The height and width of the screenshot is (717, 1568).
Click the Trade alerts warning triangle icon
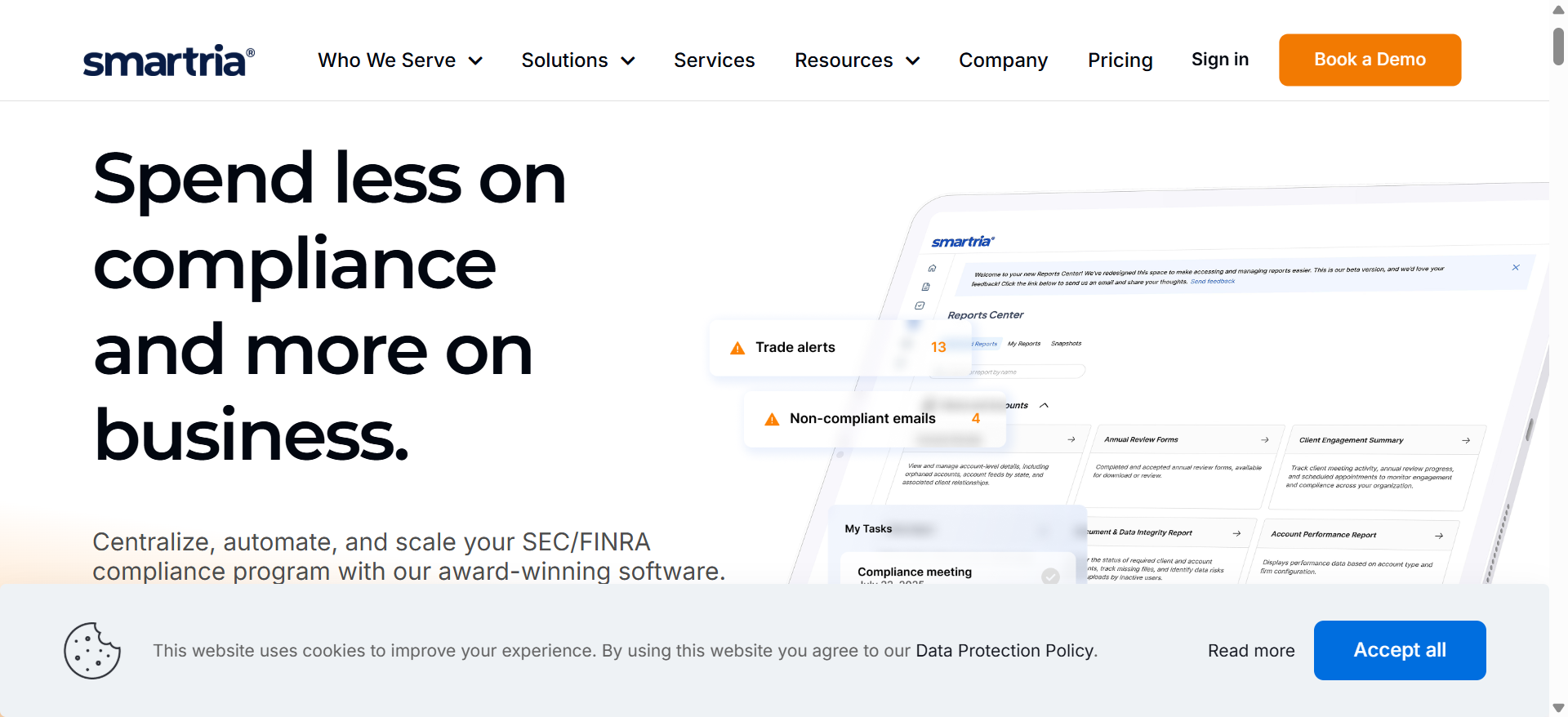[737, 348]
